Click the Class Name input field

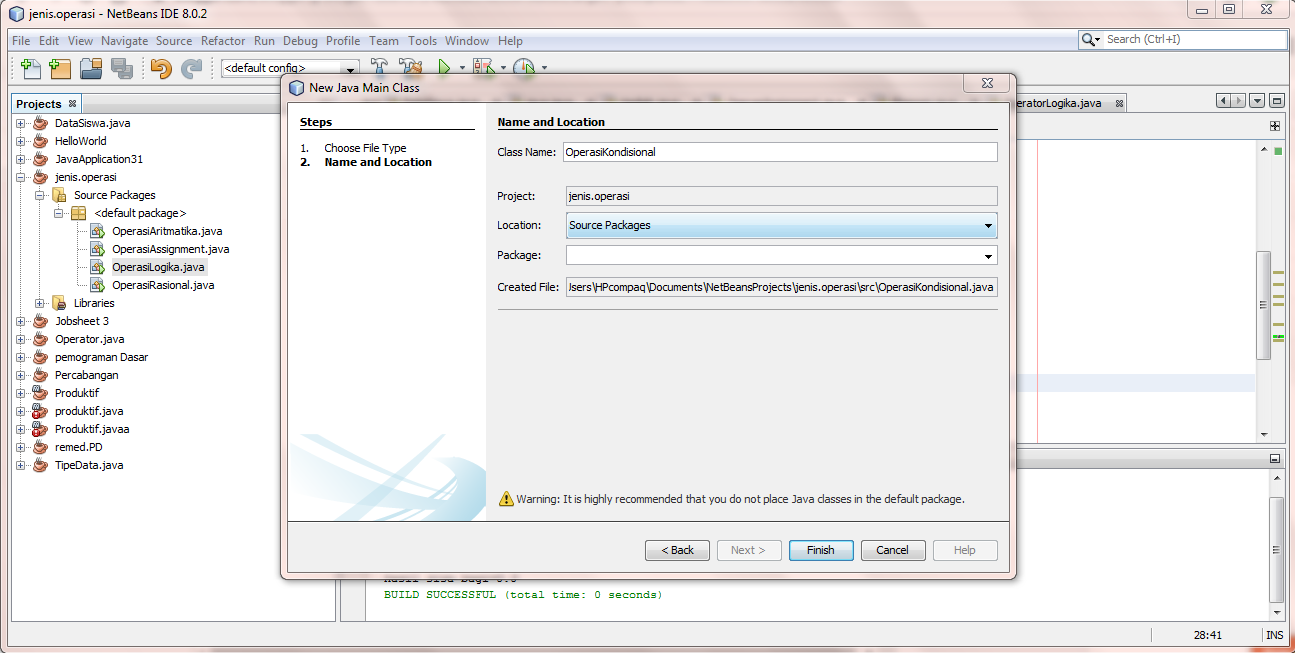click(779, 152)
